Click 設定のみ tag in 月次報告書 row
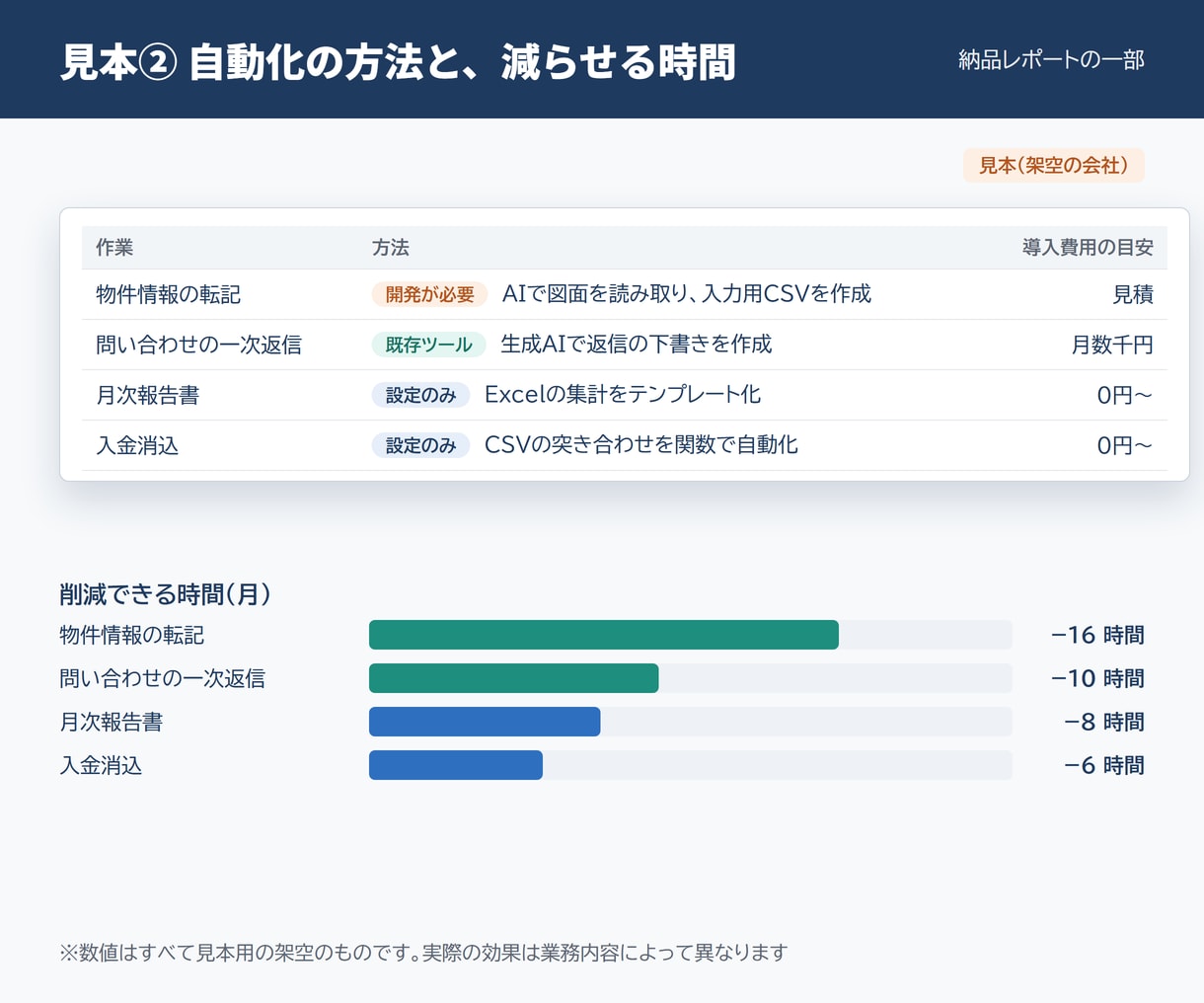Screen dimensions: 1204x1003 tap(420, 395)
